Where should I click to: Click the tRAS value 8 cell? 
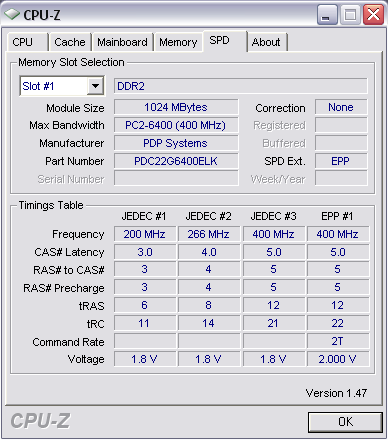click(x=209, y=305)
